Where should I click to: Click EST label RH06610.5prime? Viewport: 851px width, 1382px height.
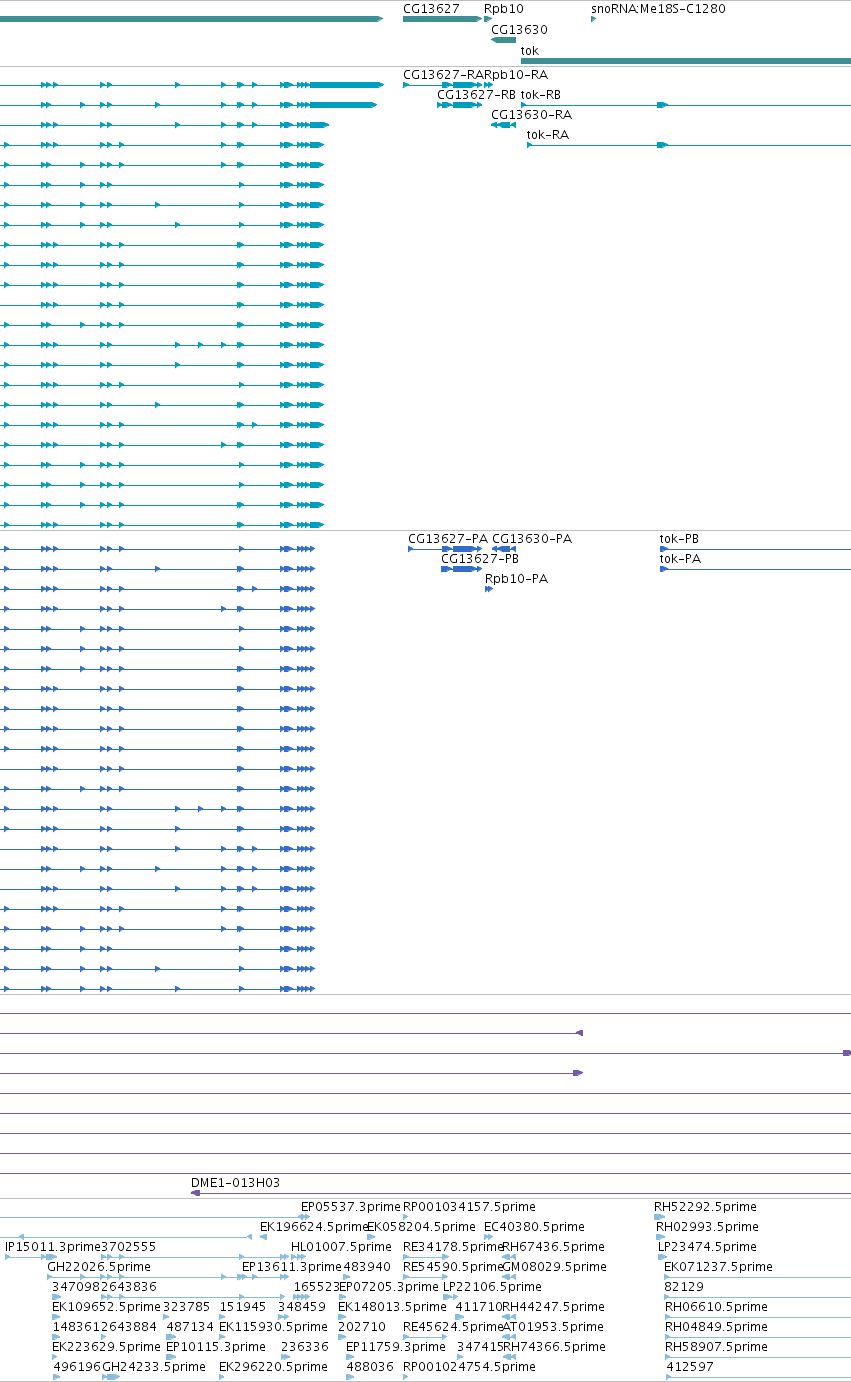tap(716, 1307)
